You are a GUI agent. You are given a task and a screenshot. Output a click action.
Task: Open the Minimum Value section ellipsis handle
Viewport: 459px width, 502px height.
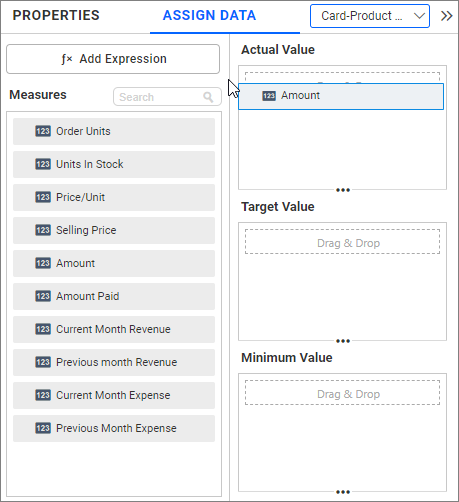(x=343, y=492)
